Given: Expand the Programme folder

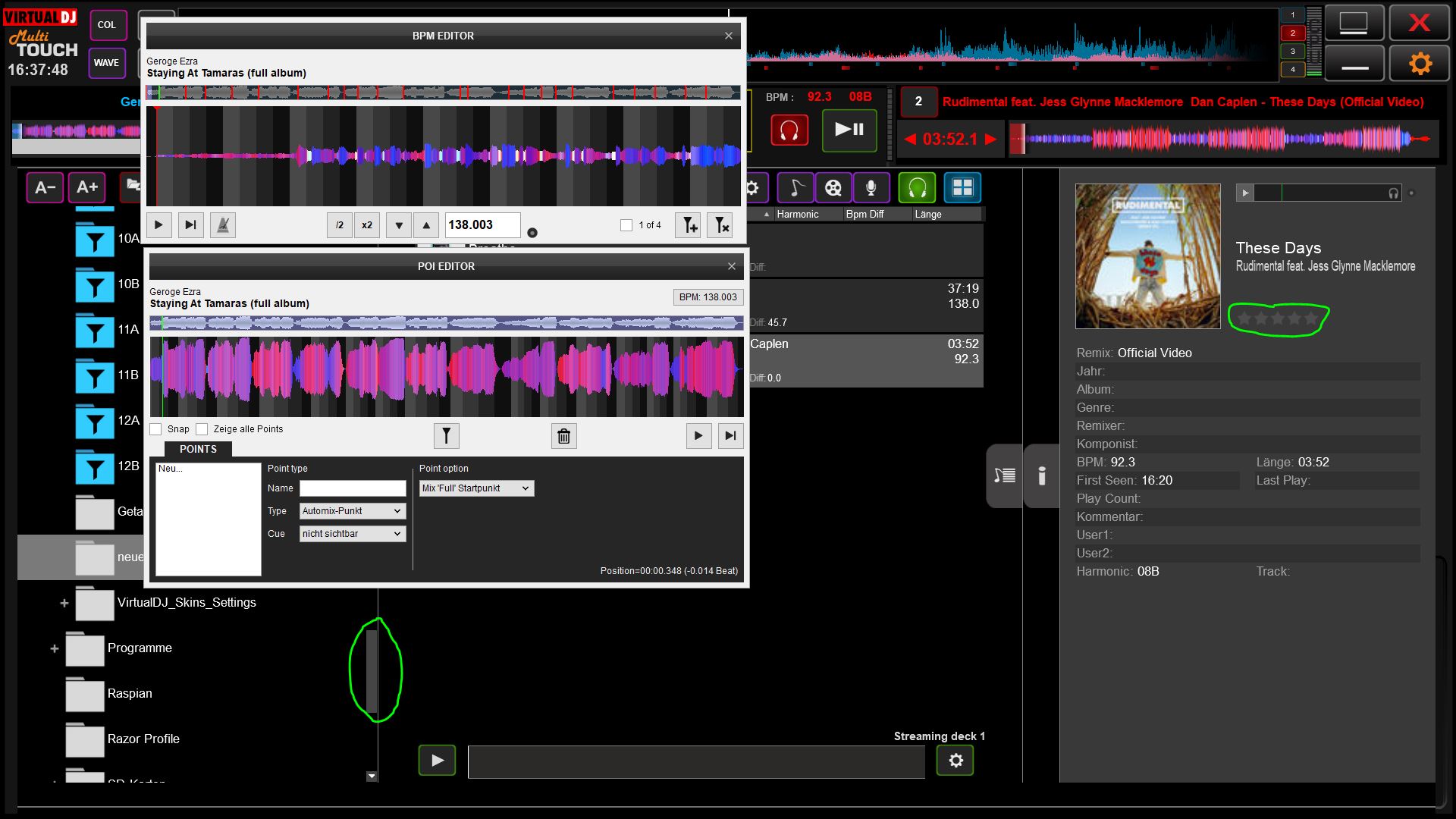Looking at the screenshot, I should 55,649.
